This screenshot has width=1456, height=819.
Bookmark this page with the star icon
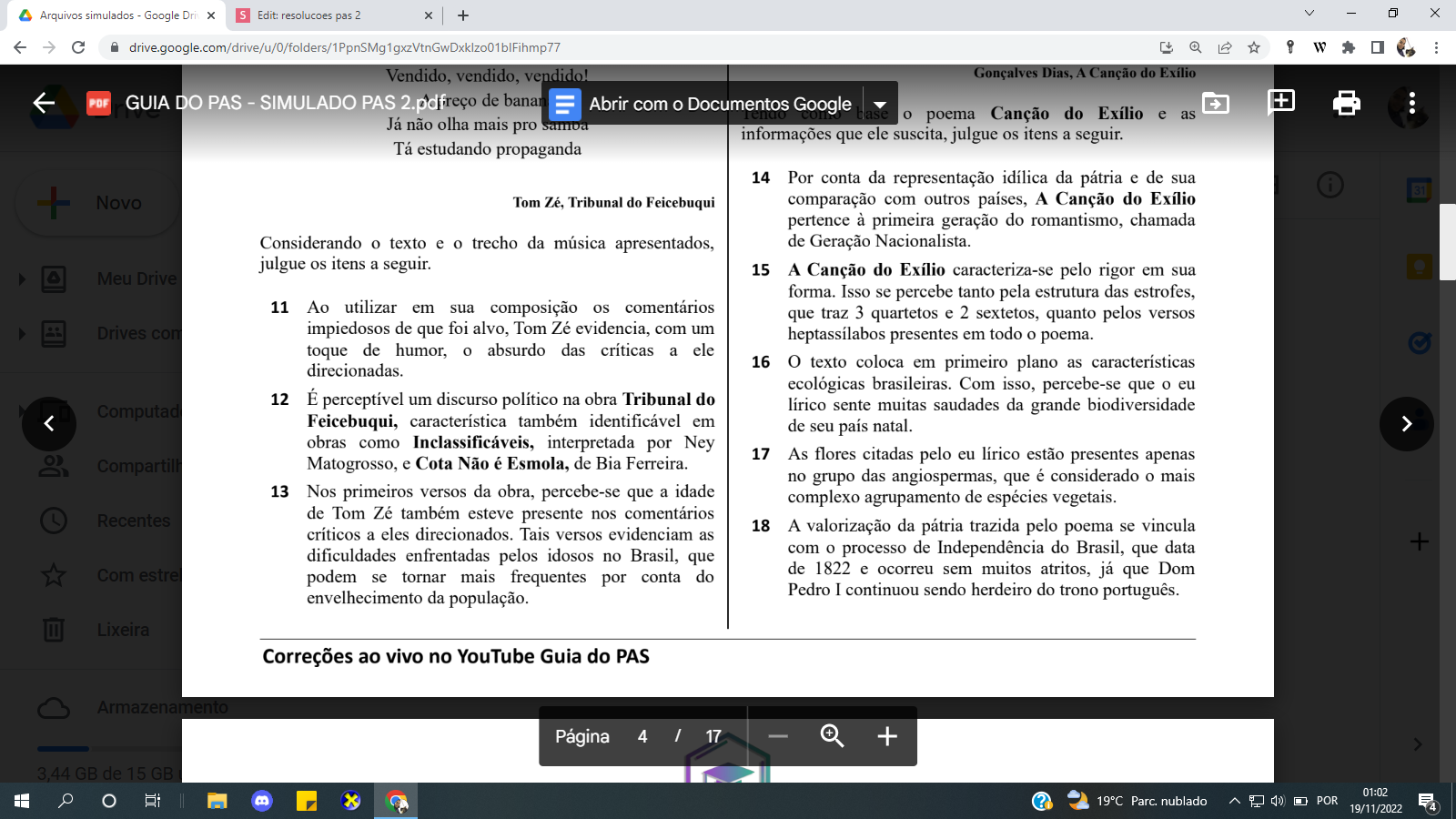click(x=1254, y=47)
